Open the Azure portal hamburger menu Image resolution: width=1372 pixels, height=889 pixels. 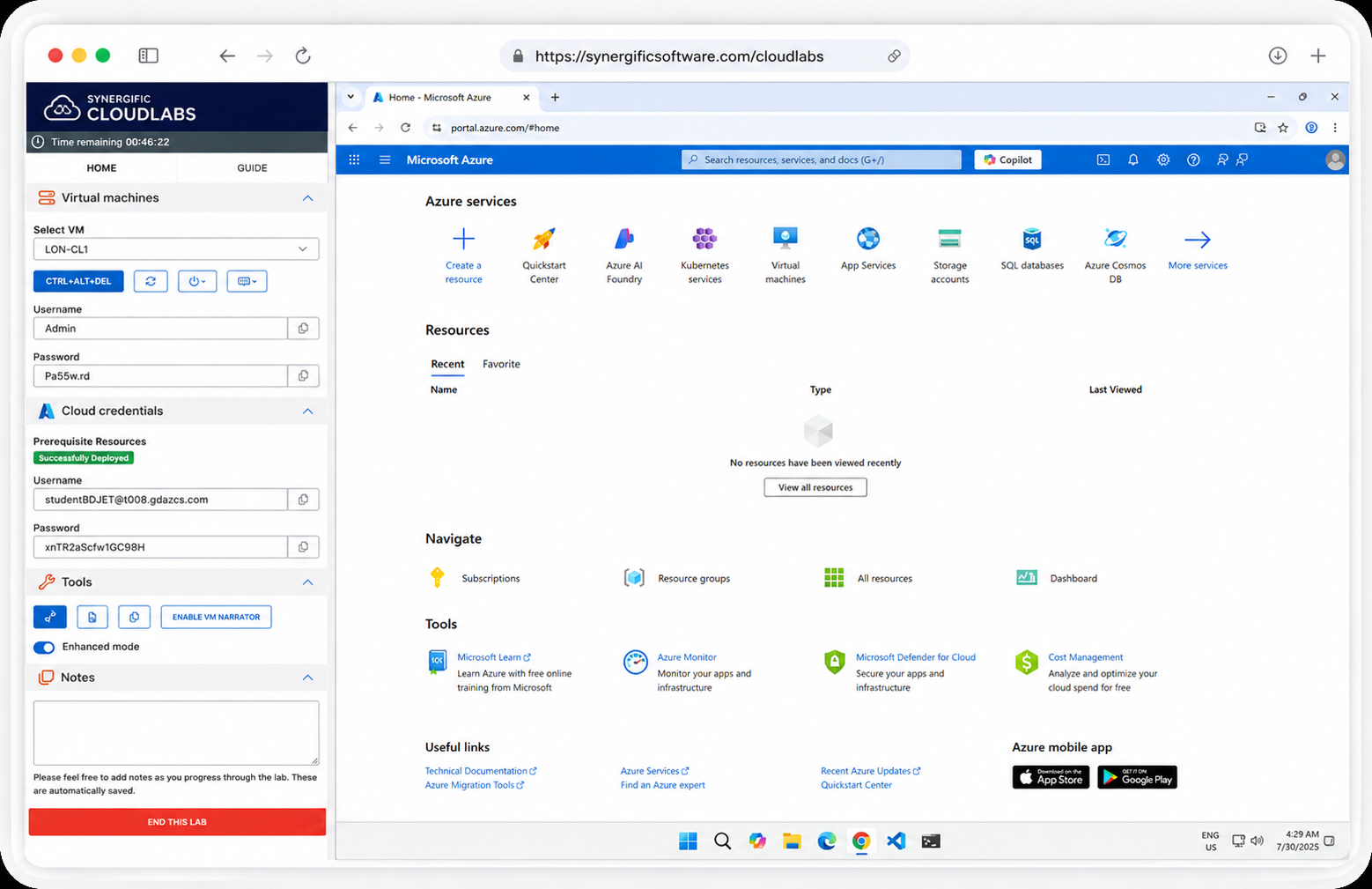coord(385,159)
